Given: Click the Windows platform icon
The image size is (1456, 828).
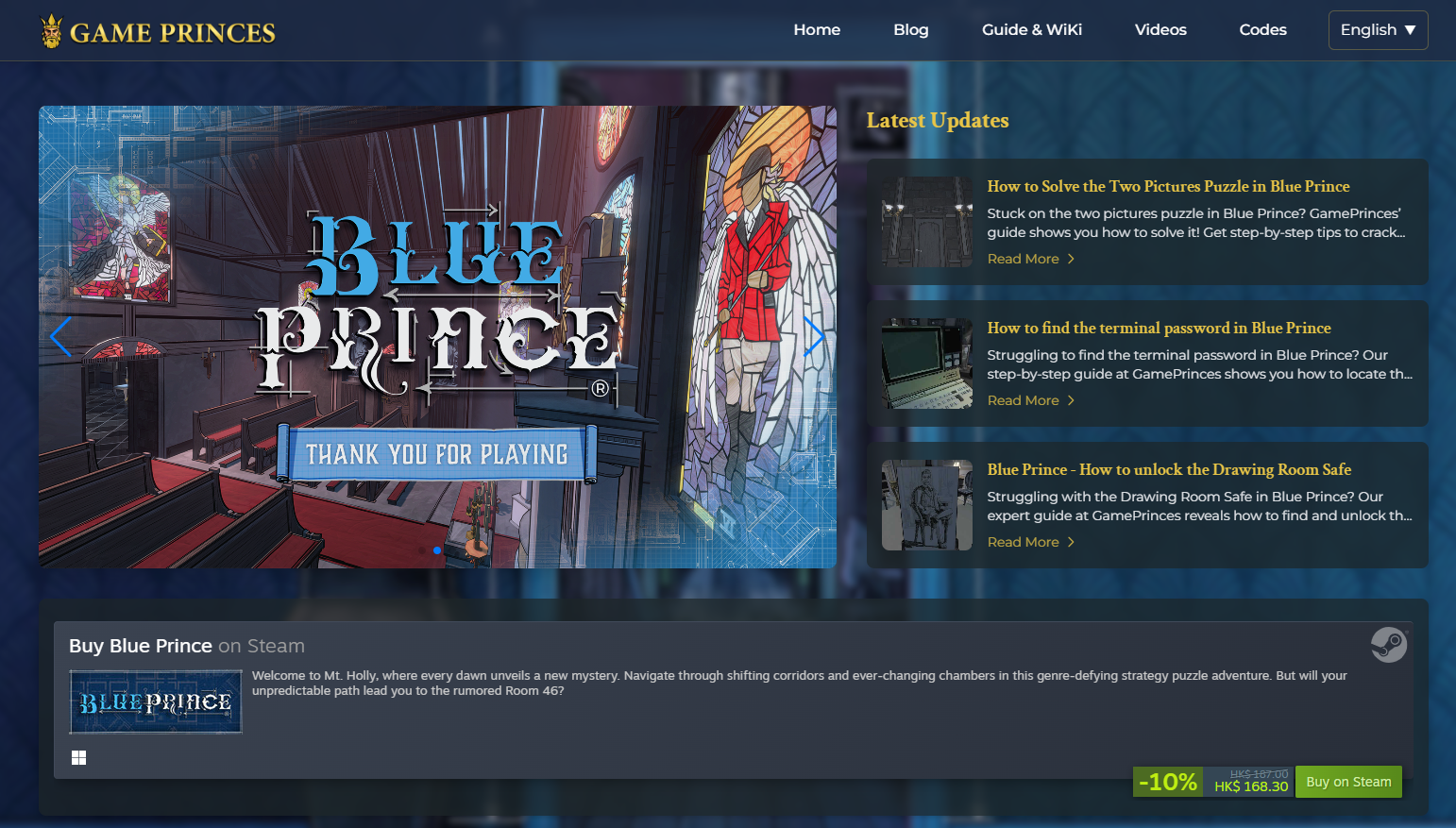Looking at the screenshot, I should (79, 757).
